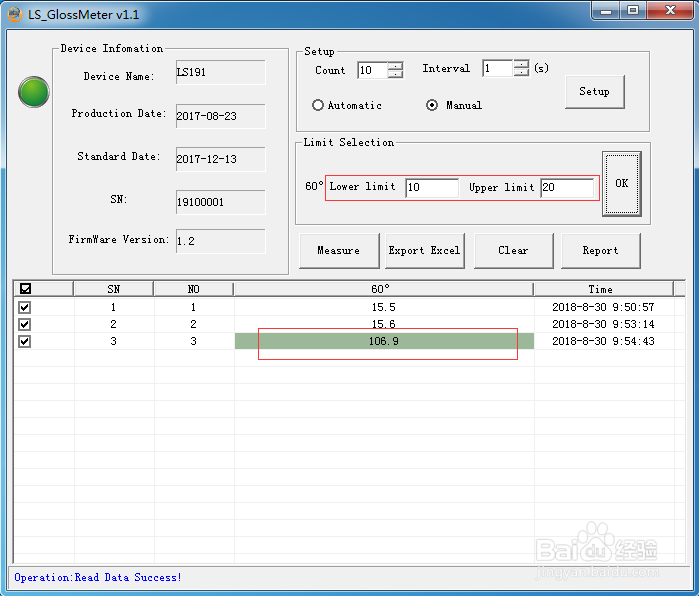Select the 15.6 gloss value cell
This screenshot has width=699, height=596.
pyautogui.click(x=384, y=324)
